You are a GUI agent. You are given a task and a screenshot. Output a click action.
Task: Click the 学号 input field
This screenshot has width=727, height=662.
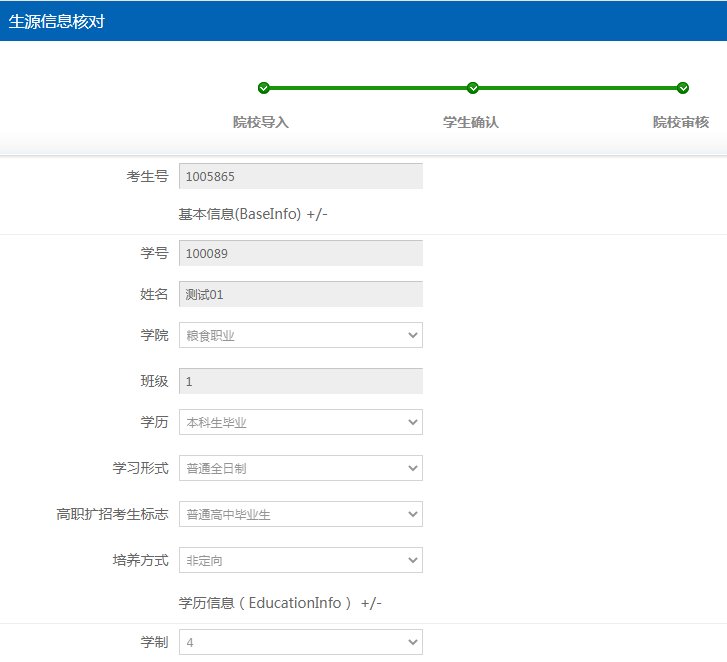click(300, 253)
